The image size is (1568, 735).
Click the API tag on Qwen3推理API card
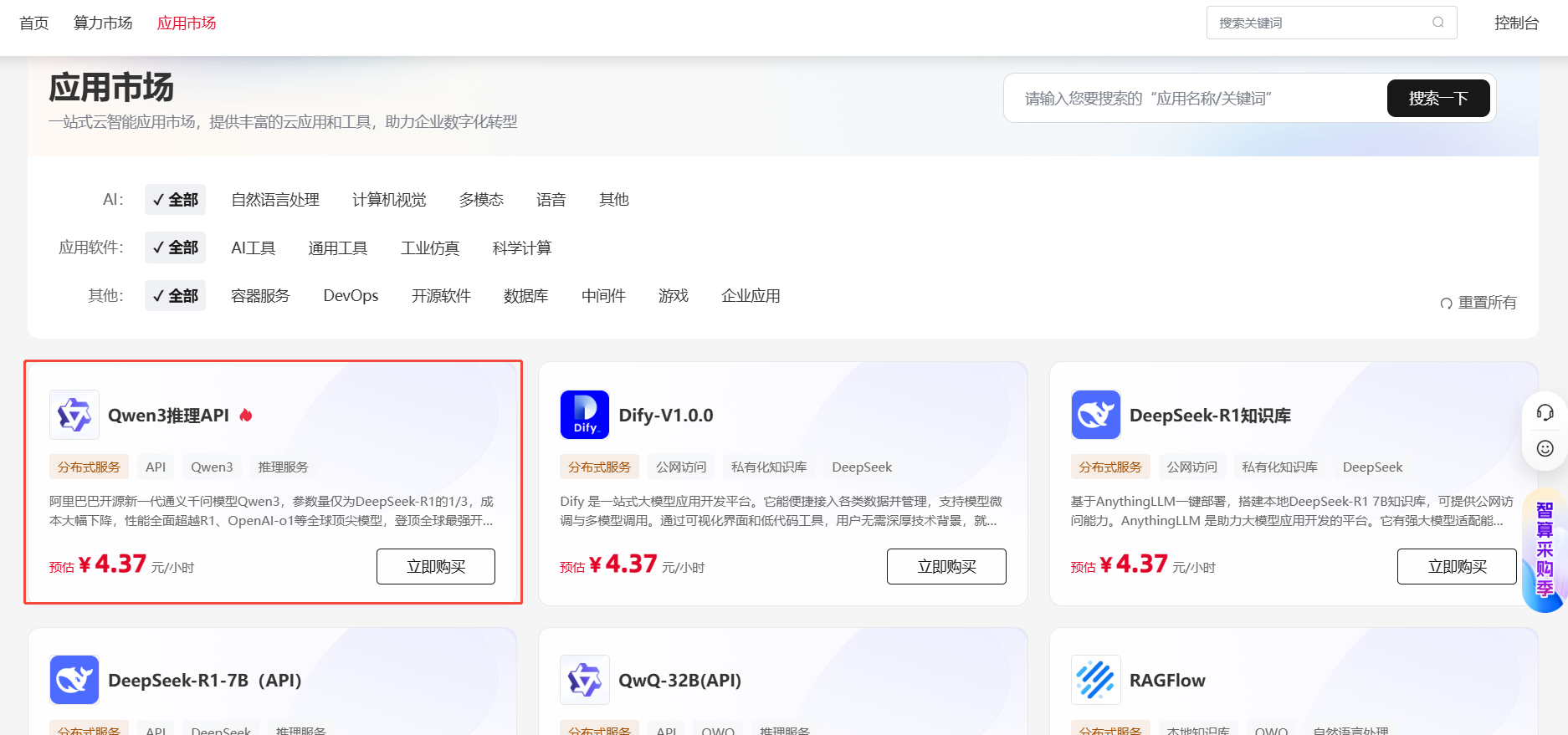pyautogui.click(x=156, y=467)
